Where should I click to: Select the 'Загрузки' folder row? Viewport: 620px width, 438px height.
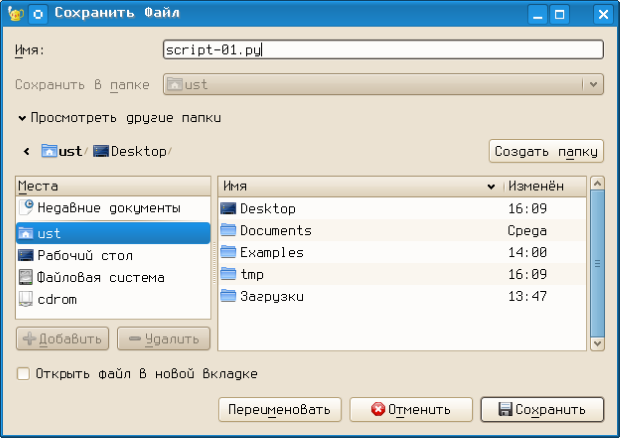(402, 296)
